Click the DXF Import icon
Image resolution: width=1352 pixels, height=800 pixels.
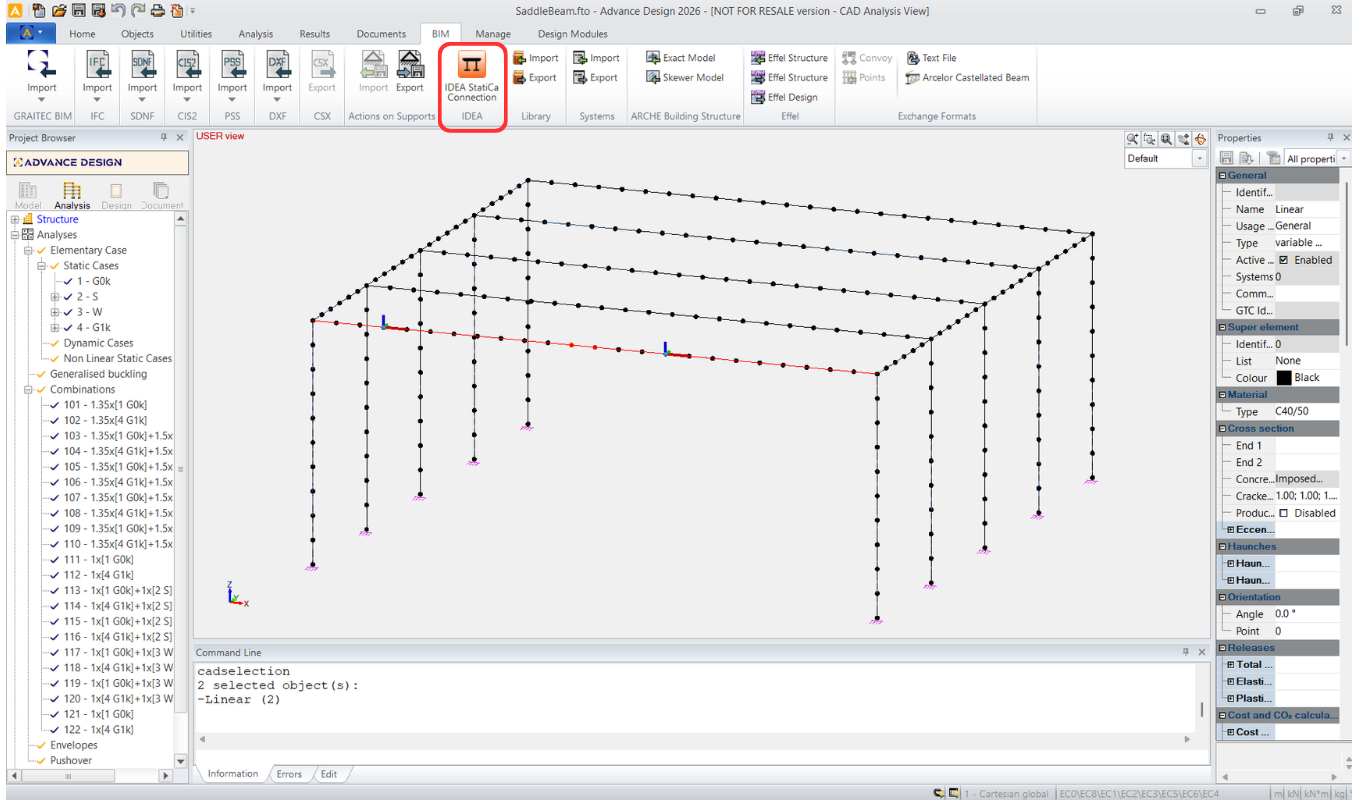[277, 64]
